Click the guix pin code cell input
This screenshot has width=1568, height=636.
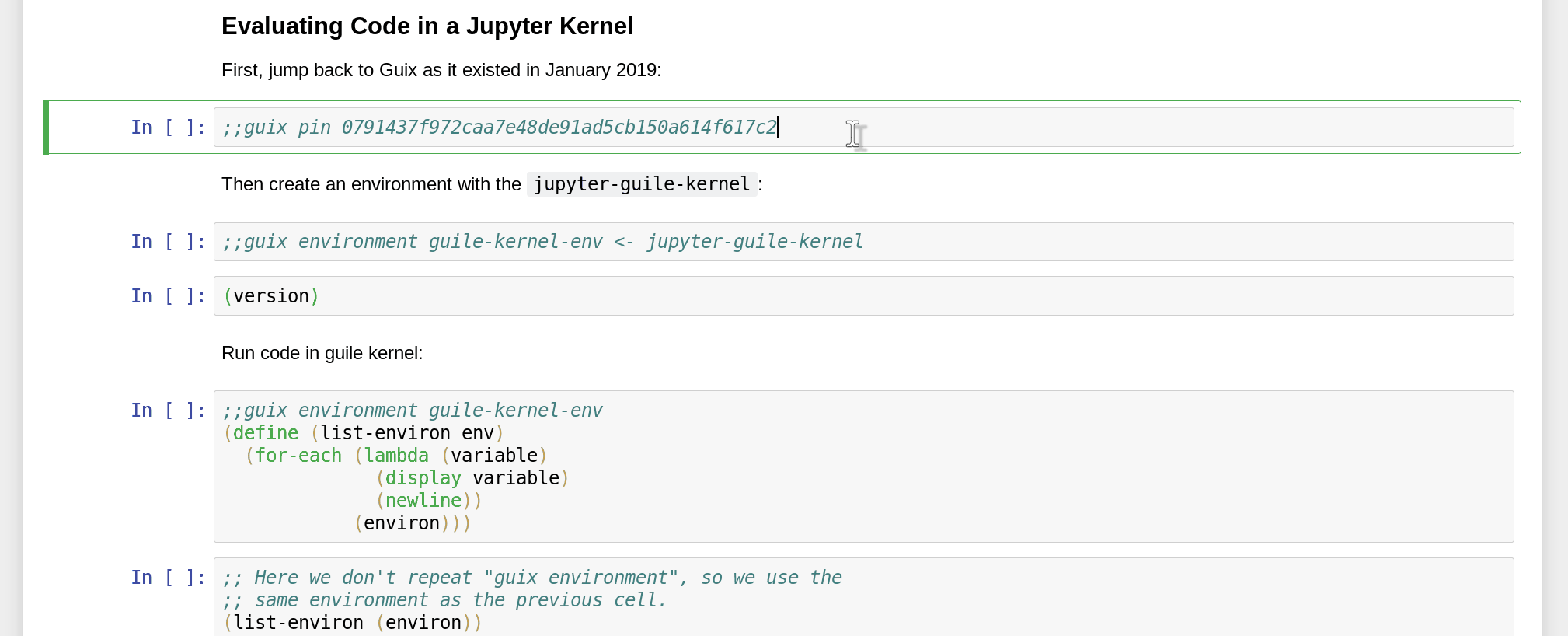(x=863, y=128)
